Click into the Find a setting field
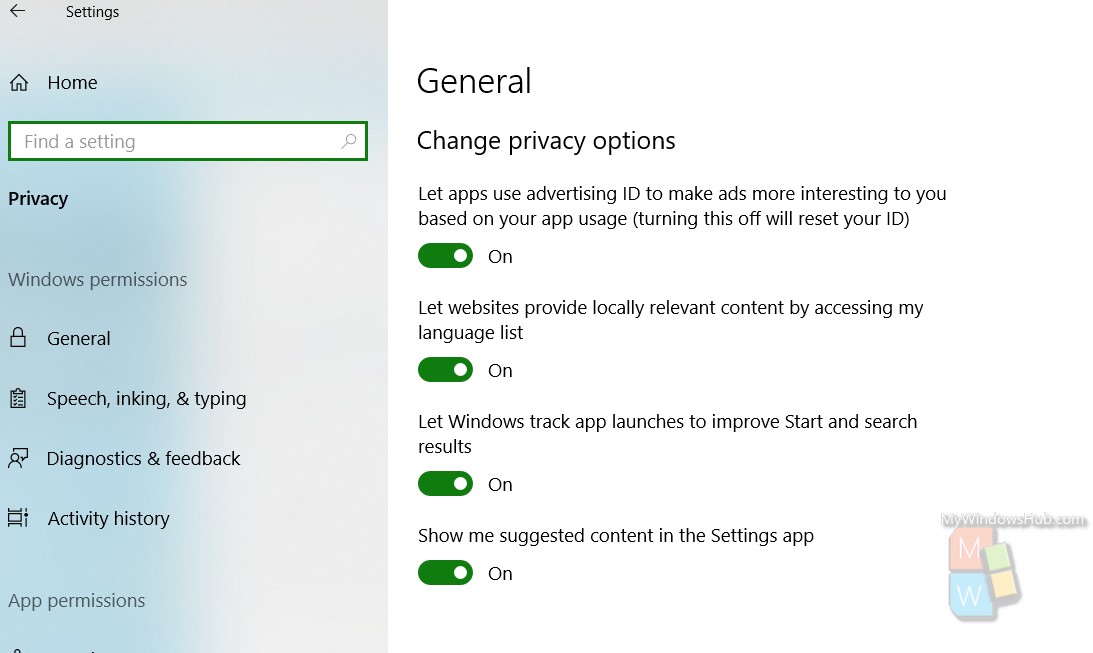1093x653 pixels. tap(188, 141)
